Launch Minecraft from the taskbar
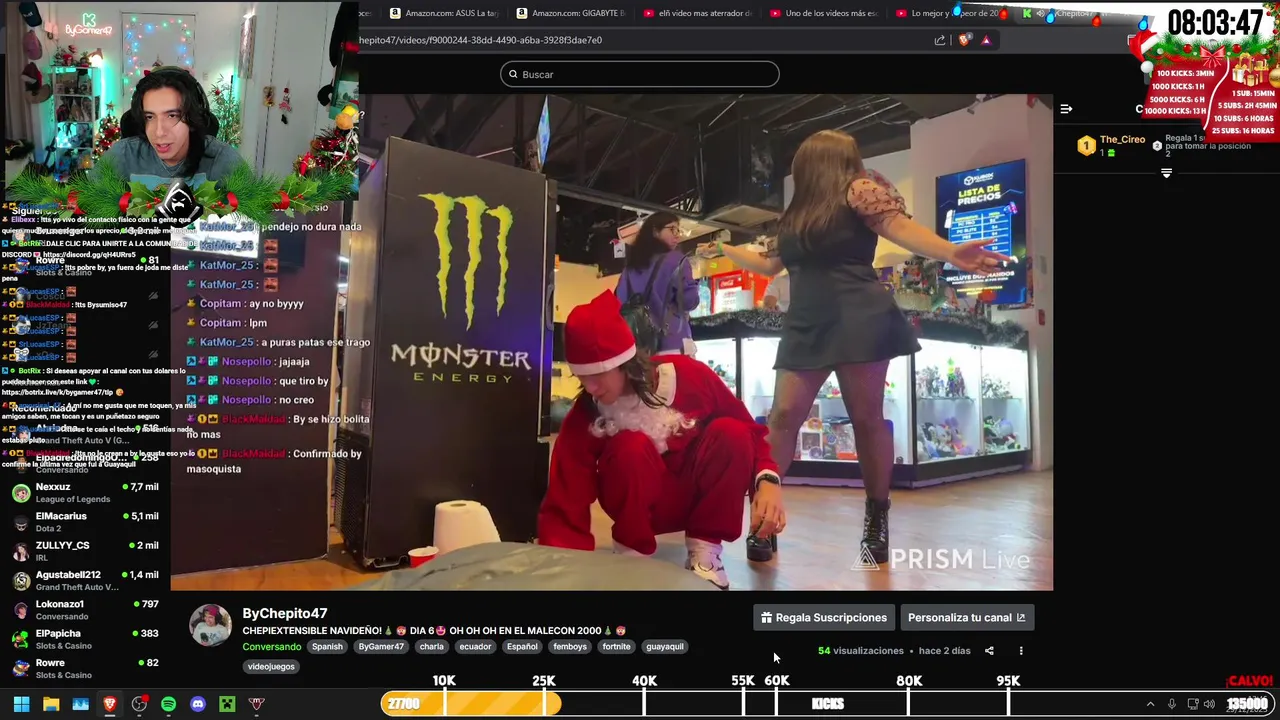Image resolution: width=1280 pixels, height=720 pixels. click(227, 704)
